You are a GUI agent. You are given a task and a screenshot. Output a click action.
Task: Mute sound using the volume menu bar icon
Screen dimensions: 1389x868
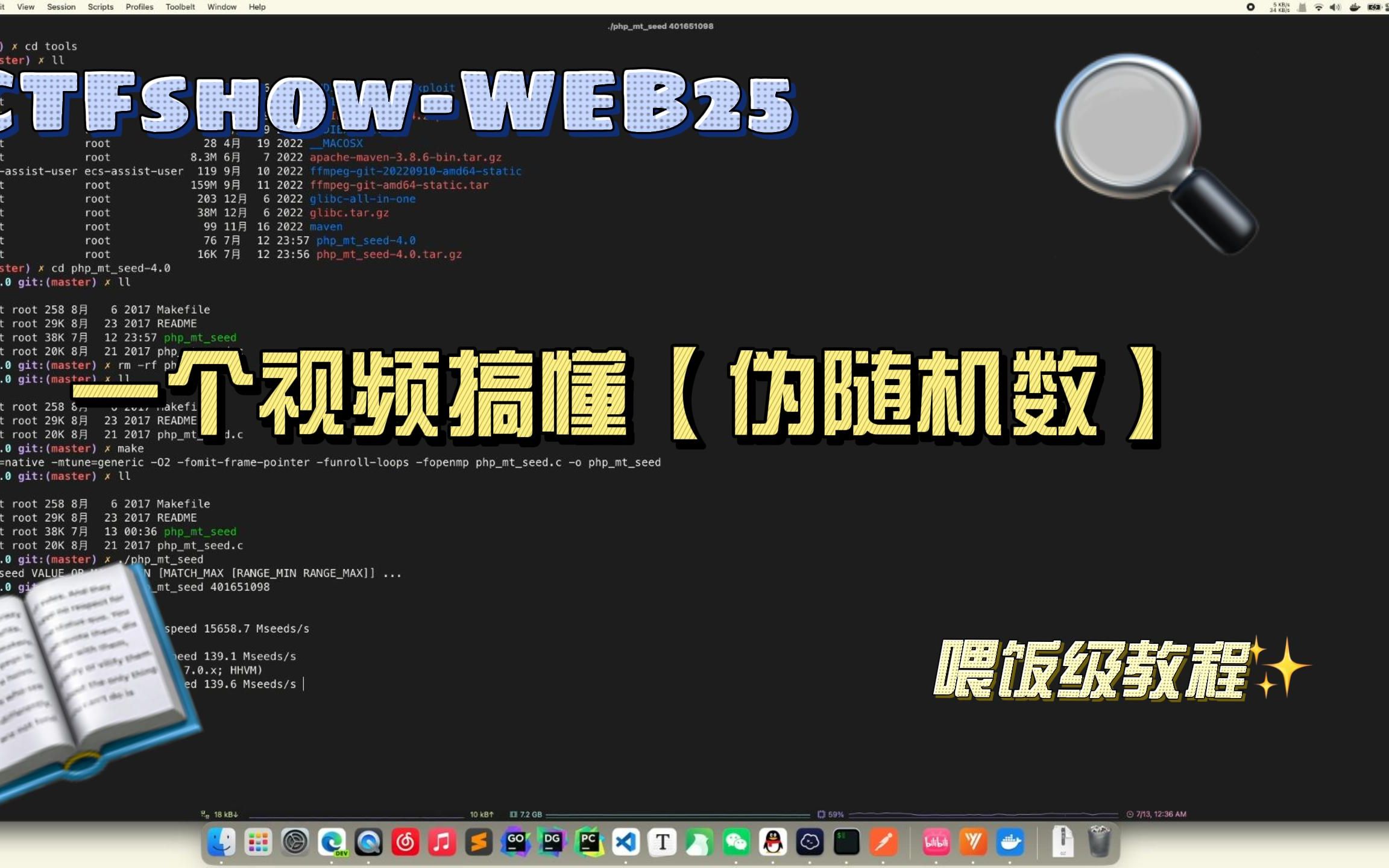(1334, 8)
